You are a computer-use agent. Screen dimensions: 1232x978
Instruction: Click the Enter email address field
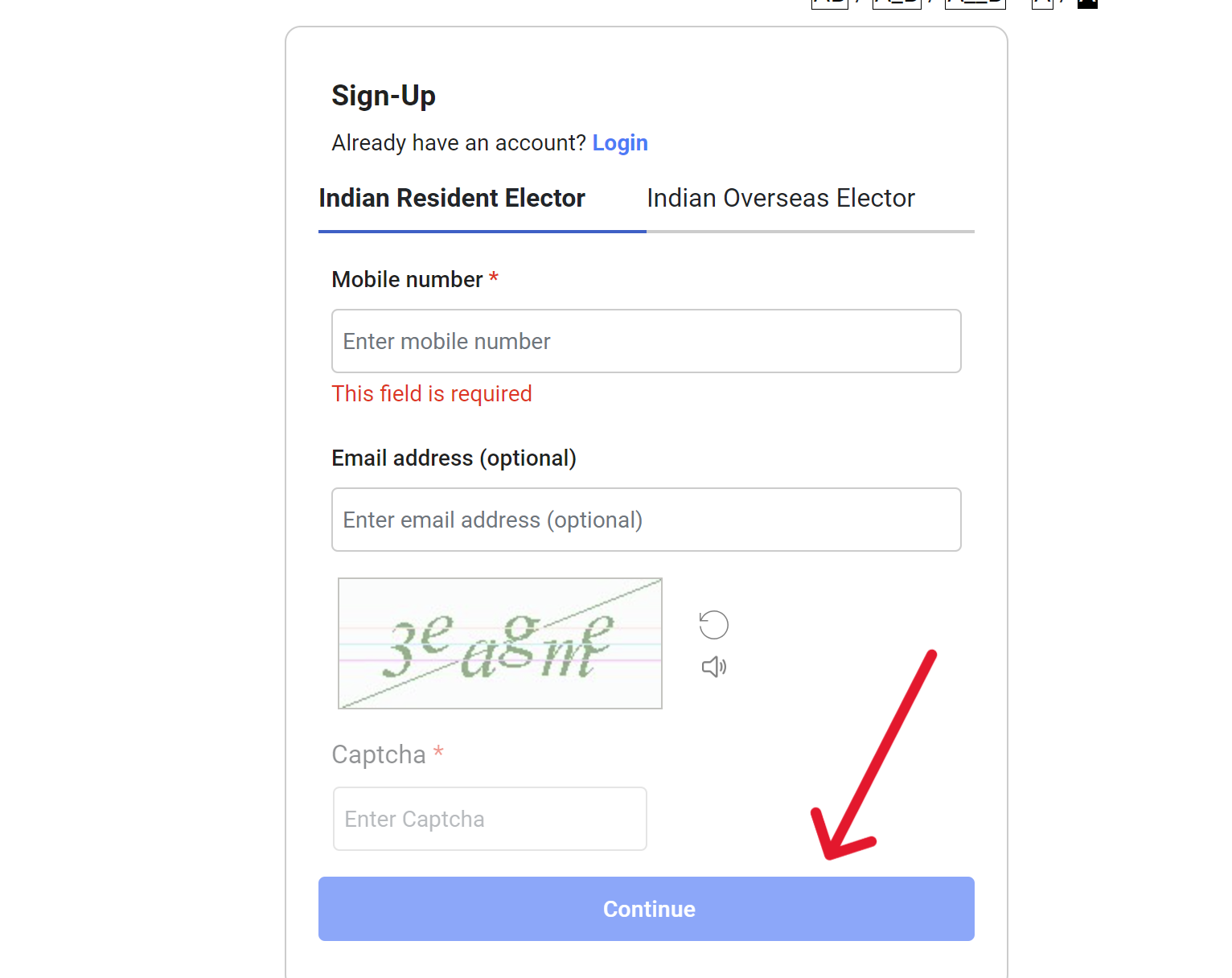[x=646, y=520]
